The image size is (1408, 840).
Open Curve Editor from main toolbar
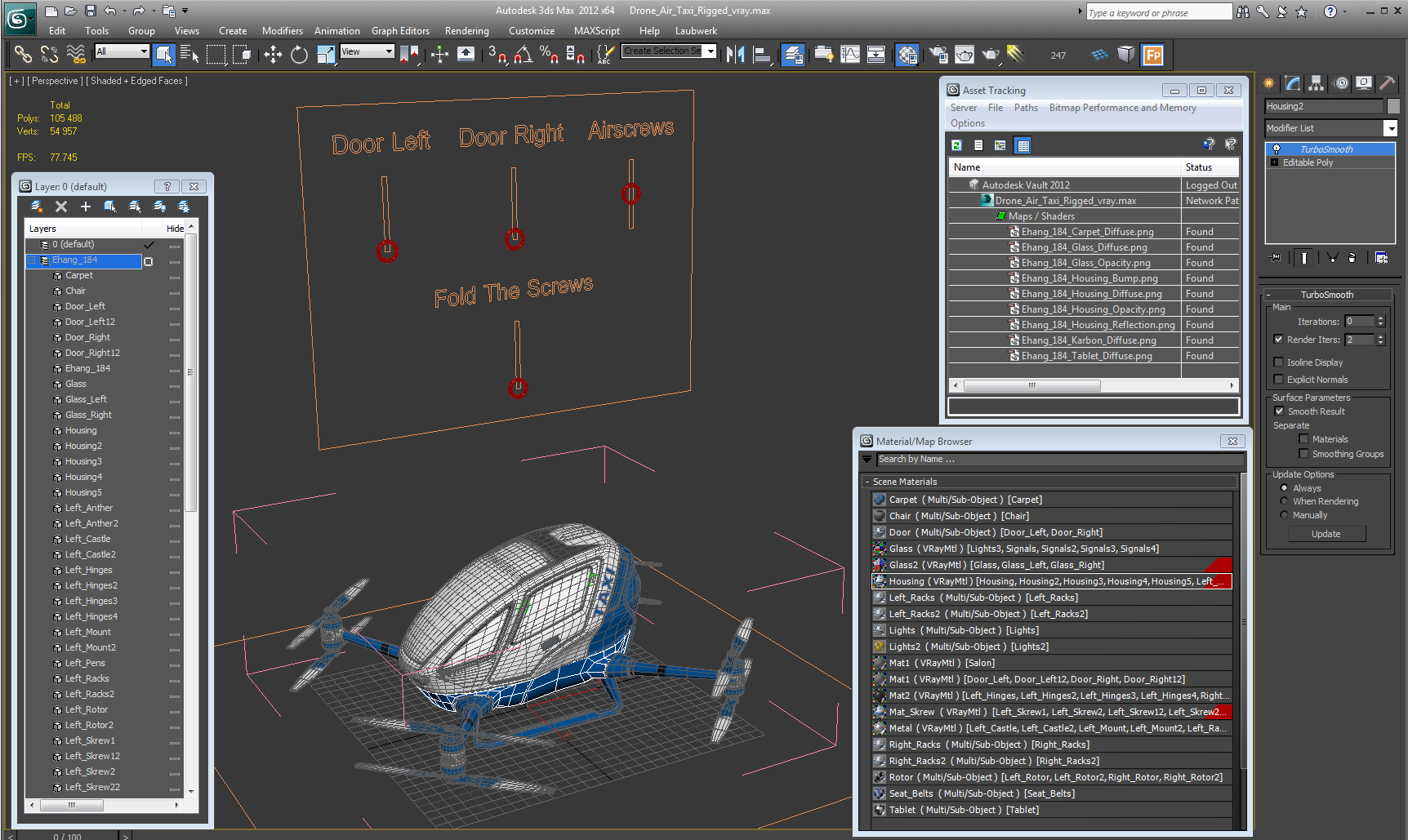point(850,55)
